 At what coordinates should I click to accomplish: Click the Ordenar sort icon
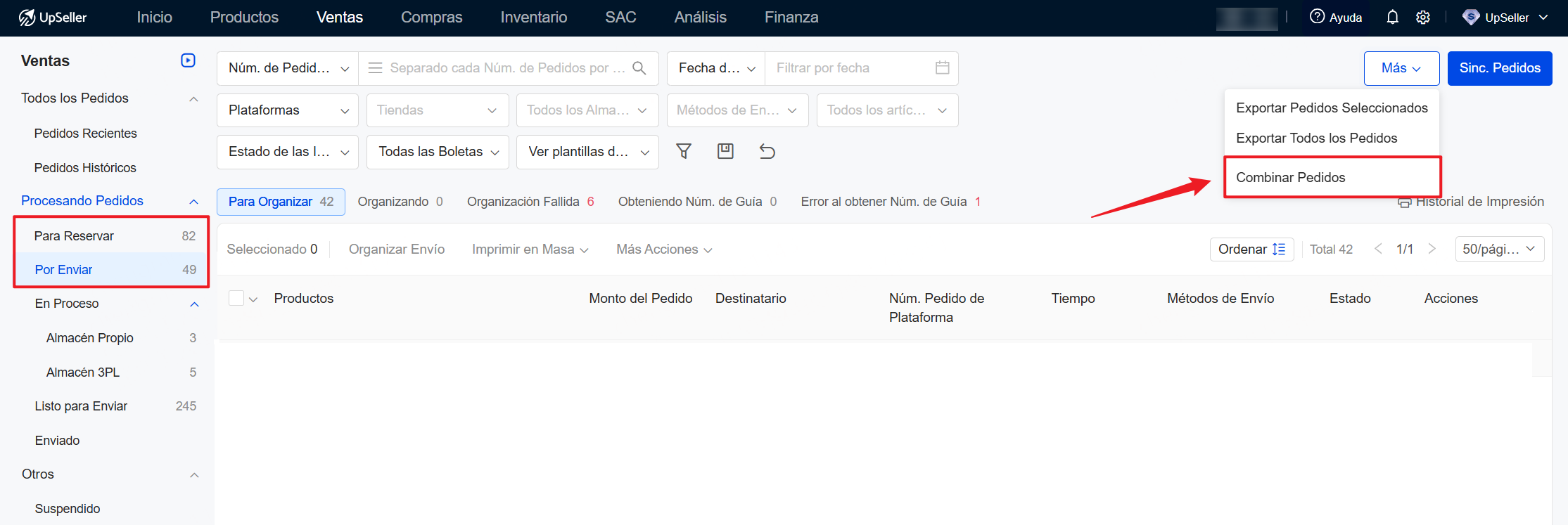coord(1279,249)
